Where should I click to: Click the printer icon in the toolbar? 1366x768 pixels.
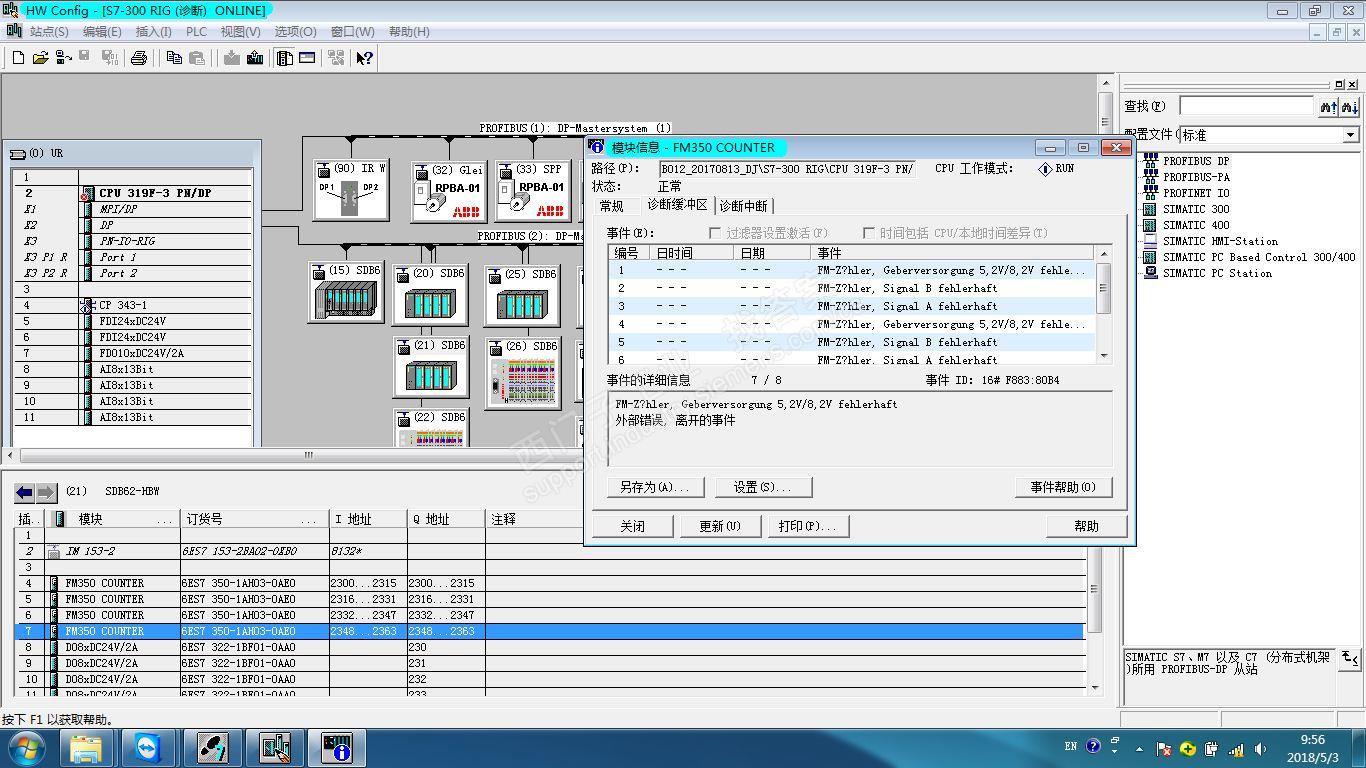139,58
